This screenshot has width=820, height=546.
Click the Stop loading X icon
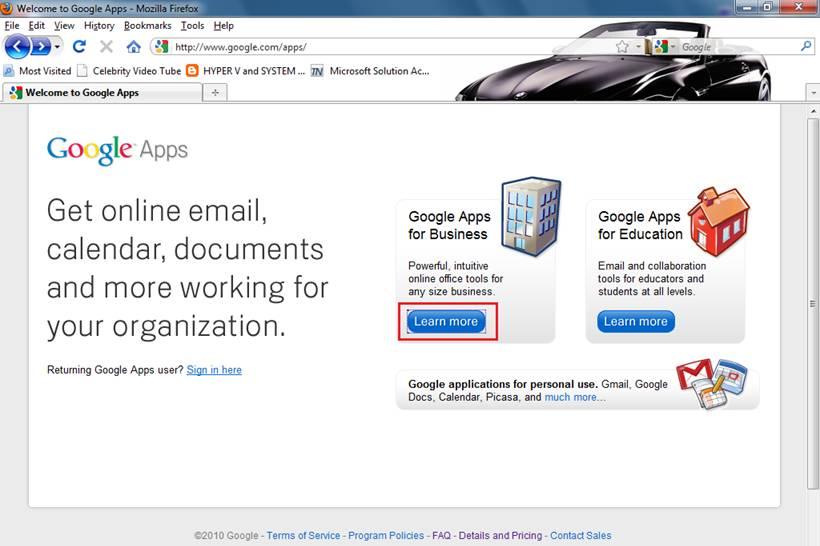click(107, 47)
